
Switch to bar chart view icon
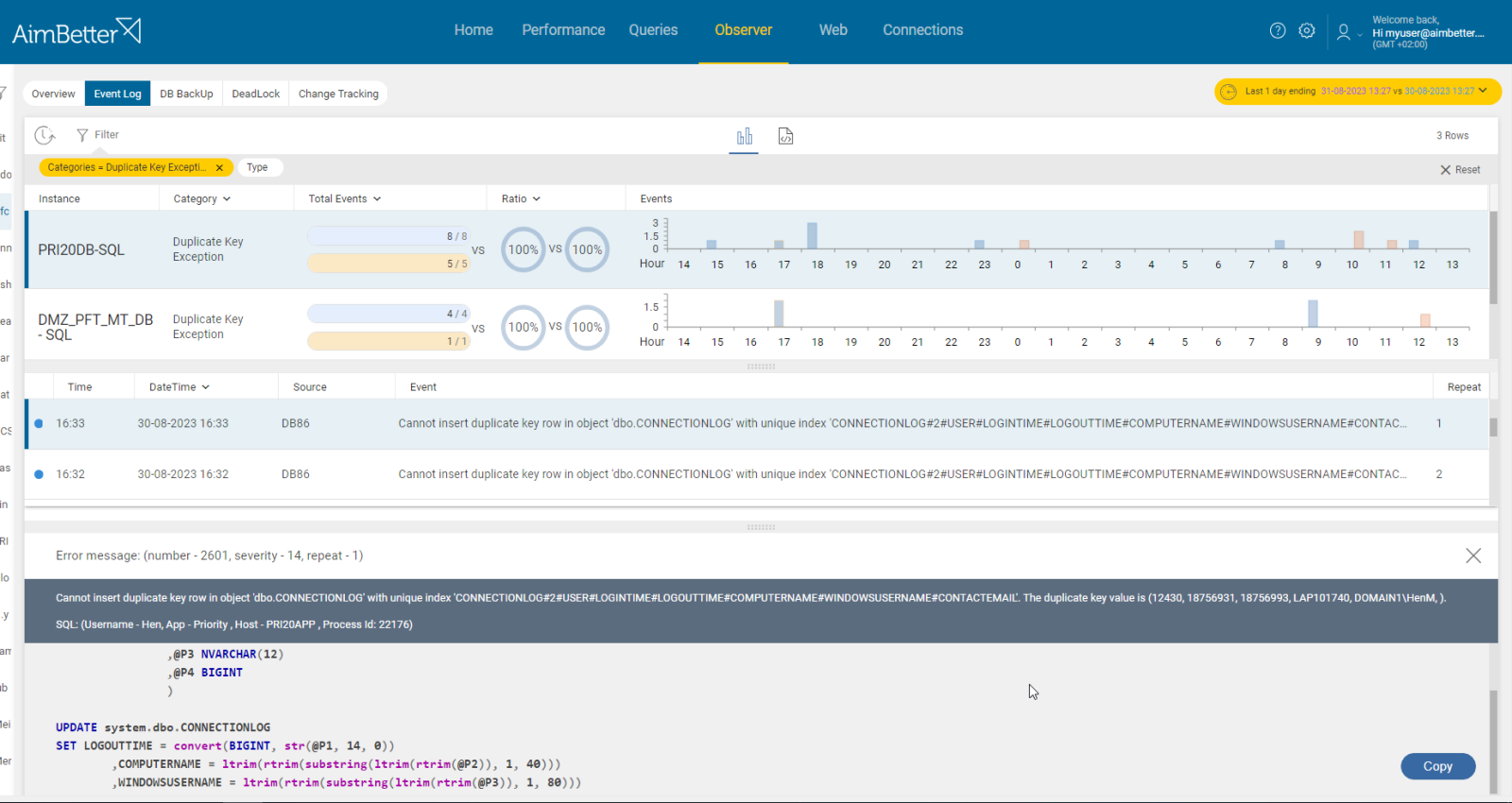coord(745,136)
